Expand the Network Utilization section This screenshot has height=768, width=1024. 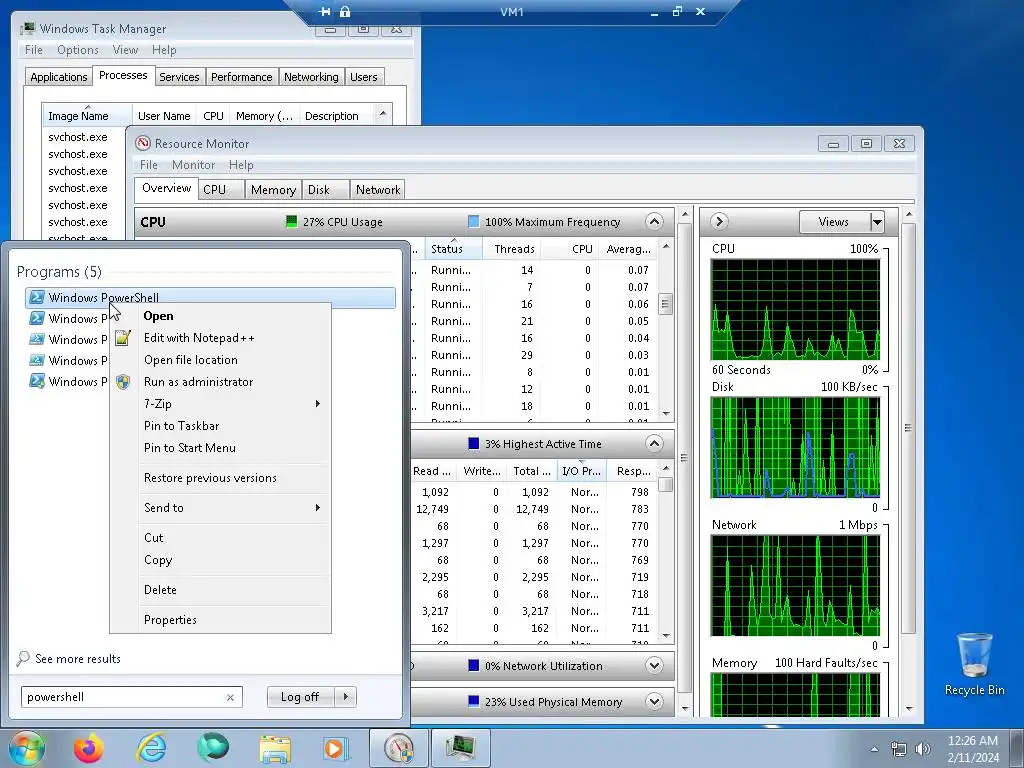[654, 665]
